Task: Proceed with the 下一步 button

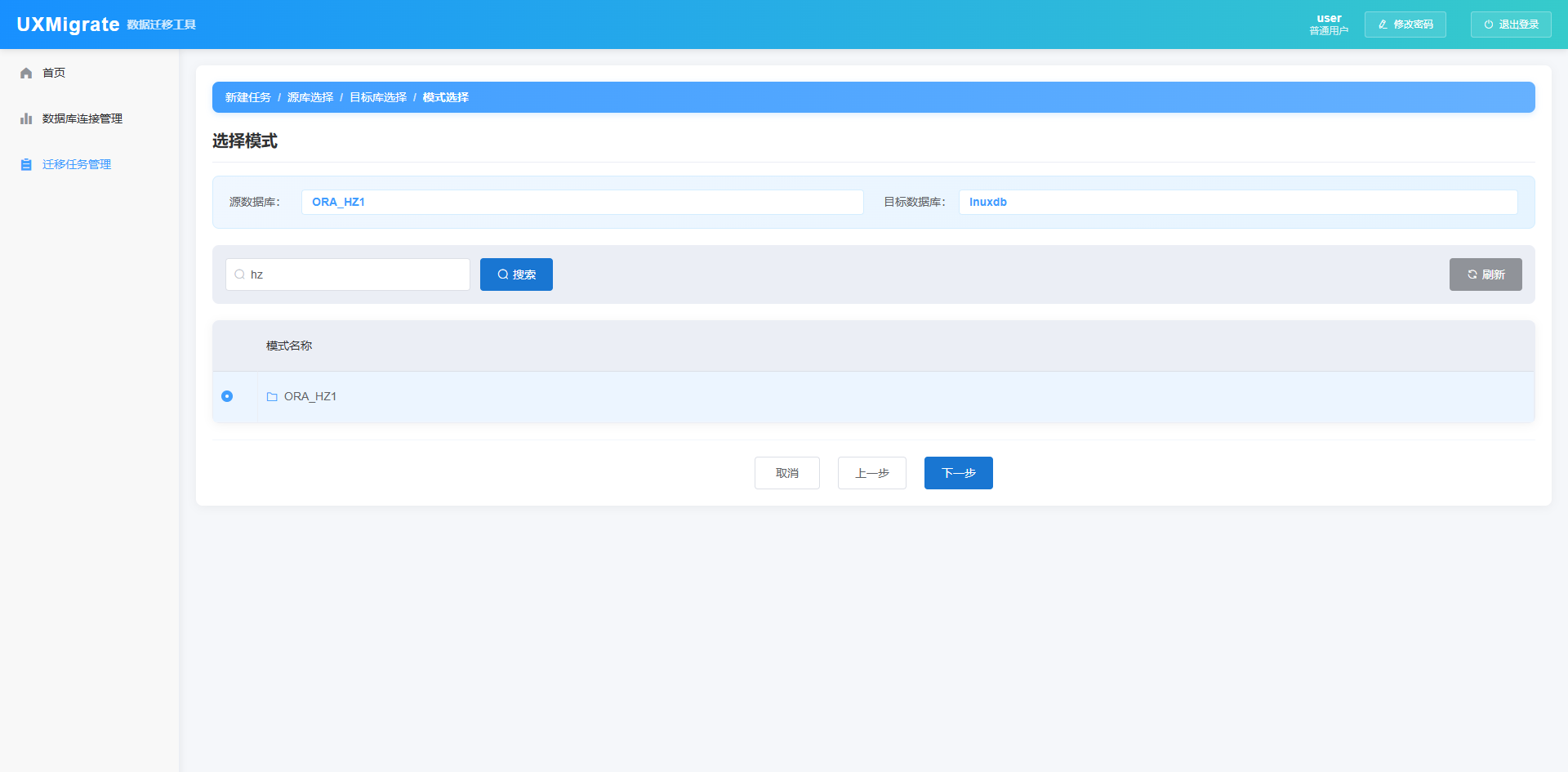Action: coord(958,473)
